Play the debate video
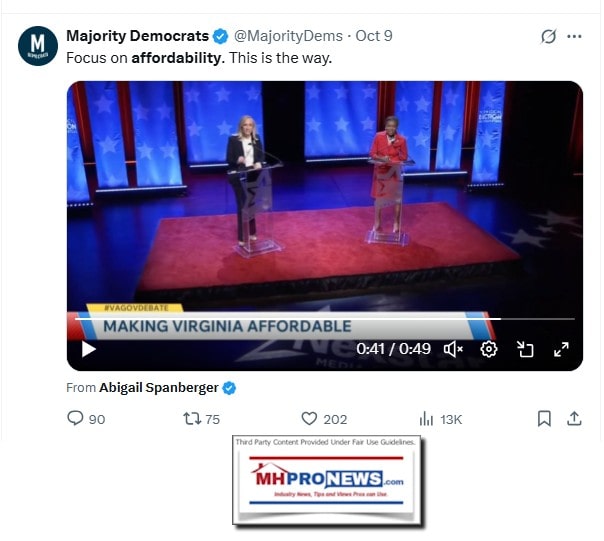 (89, 349)
